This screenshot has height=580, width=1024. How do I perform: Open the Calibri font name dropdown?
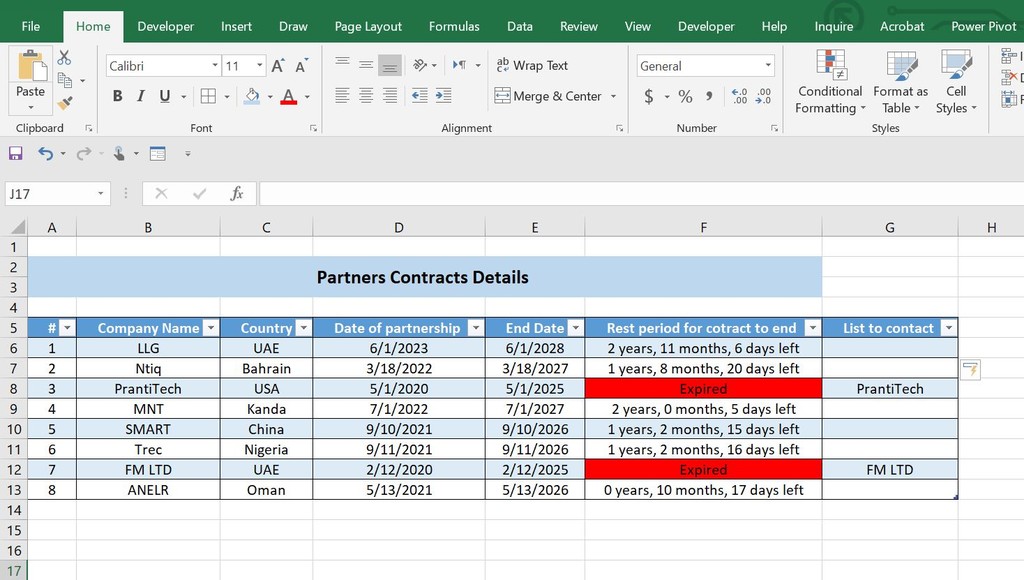click(215, 66)
